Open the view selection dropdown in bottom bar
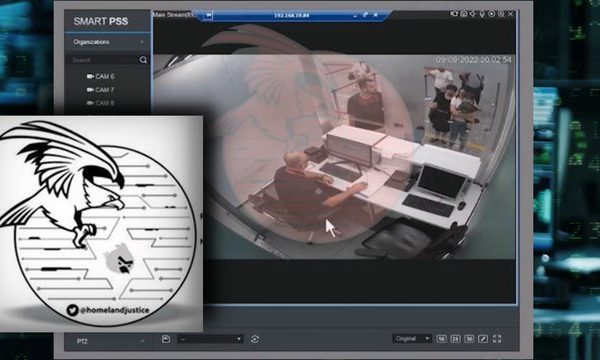This screenshot has height=360, width=600. pos(210,339)
